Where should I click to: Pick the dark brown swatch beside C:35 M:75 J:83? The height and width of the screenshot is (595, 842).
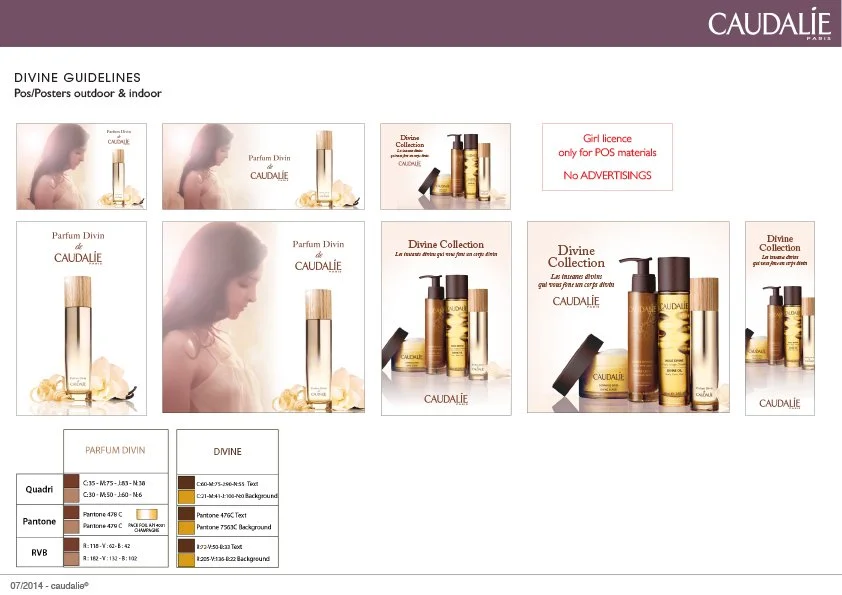coord(71,482)
